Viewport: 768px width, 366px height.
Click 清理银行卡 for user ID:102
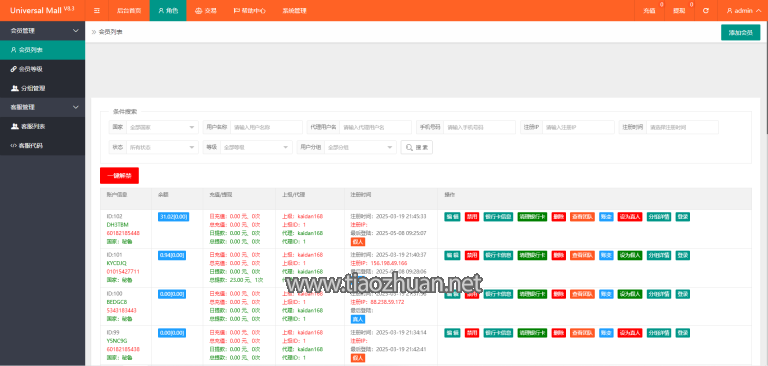[532, 217]
